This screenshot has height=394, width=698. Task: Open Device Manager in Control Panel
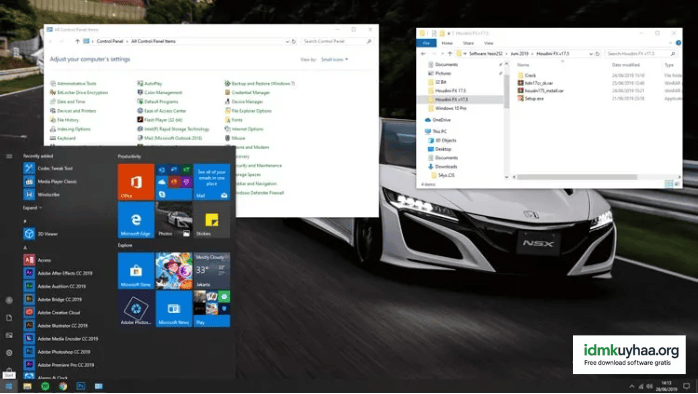tap(244, 102)
